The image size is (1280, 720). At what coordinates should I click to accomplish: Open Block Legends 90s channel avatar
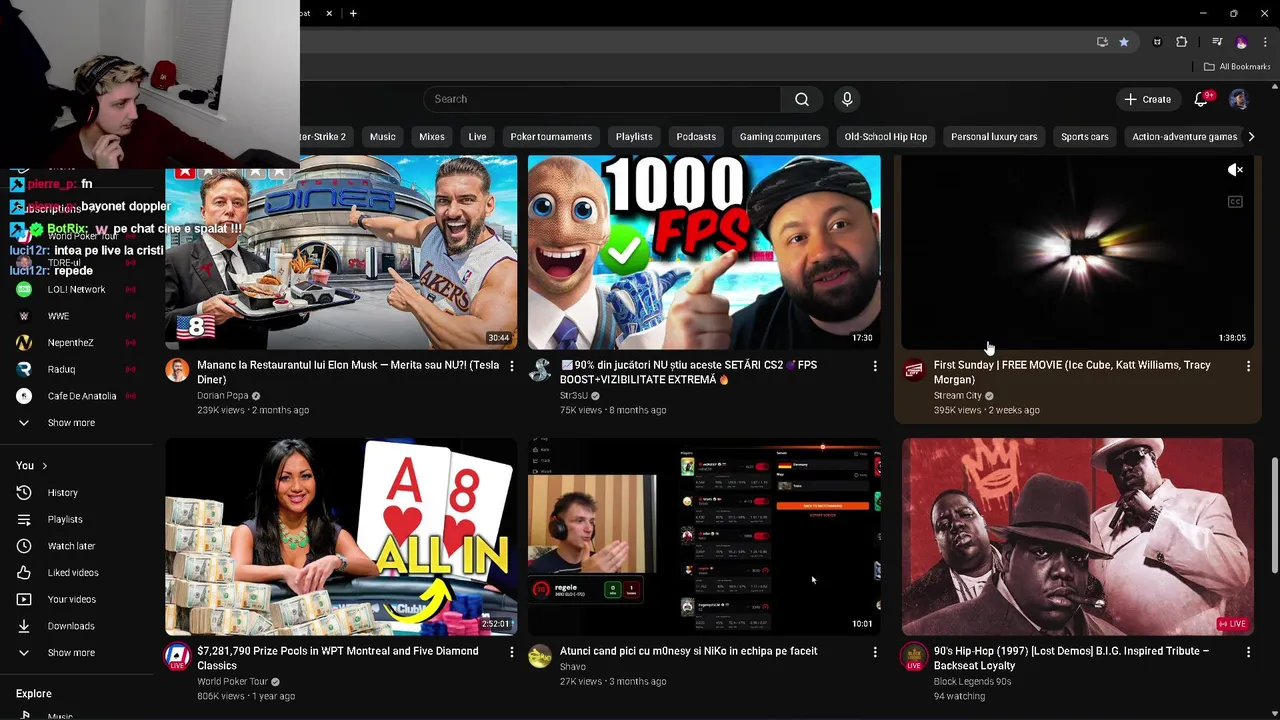914,656
